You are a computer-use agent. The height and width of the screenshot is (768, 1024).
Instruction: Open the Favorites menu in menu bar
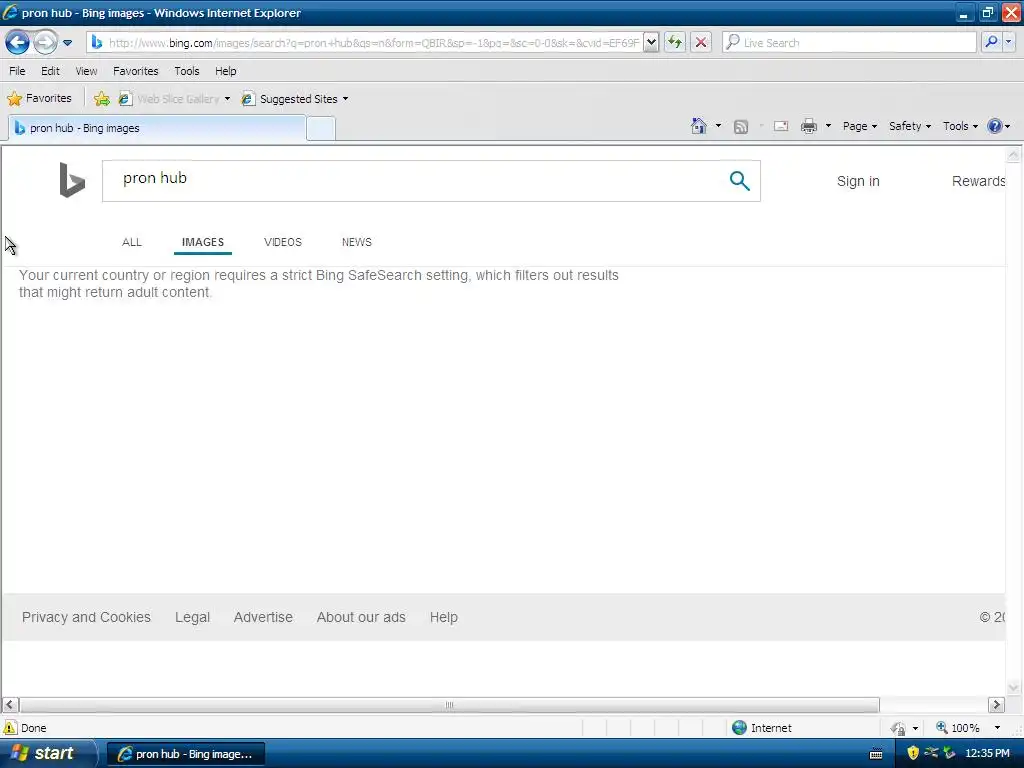(x=136, y=71)
